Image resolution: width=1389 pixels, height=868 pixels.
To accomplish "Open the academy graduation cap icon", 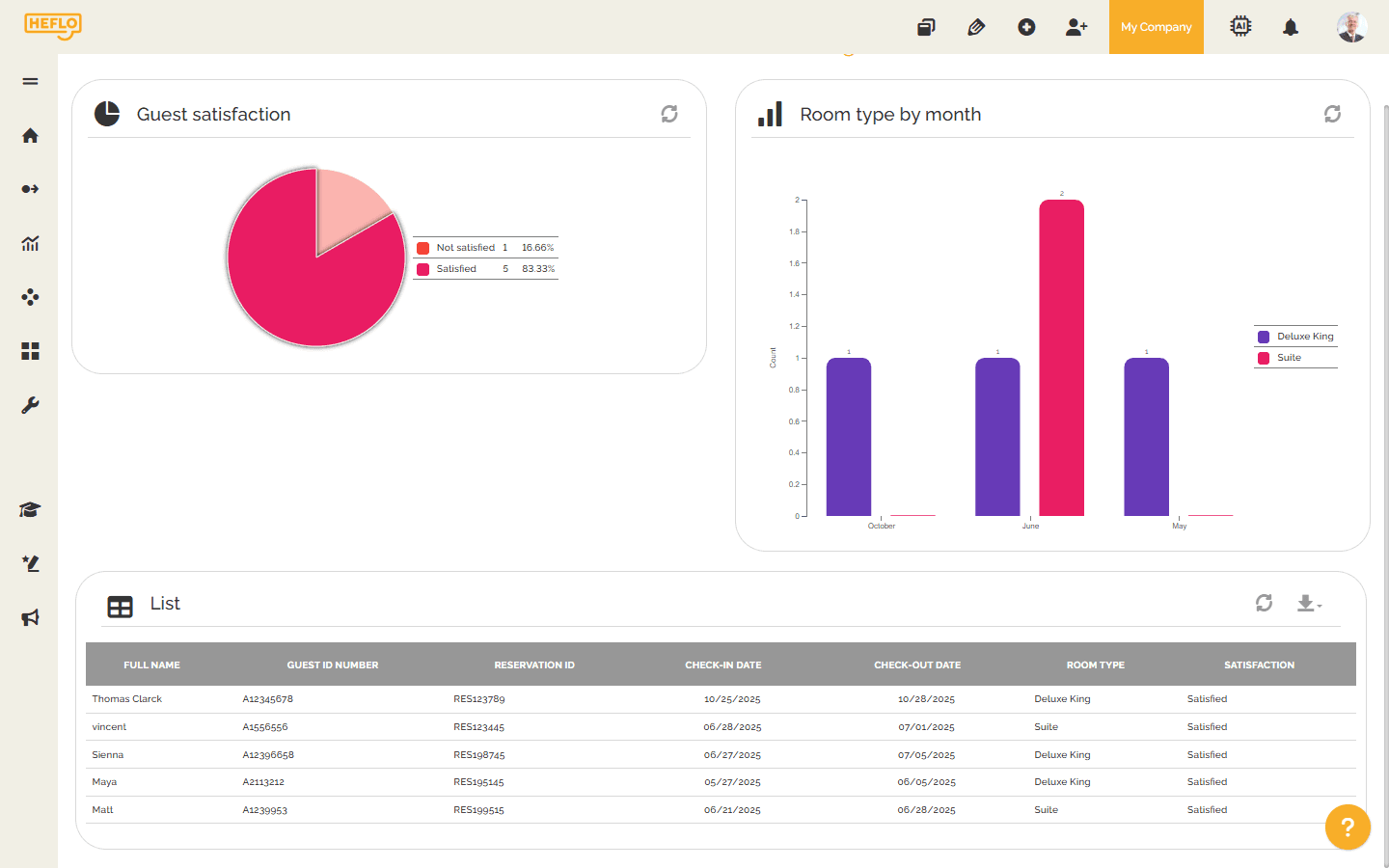I will 29,509.
